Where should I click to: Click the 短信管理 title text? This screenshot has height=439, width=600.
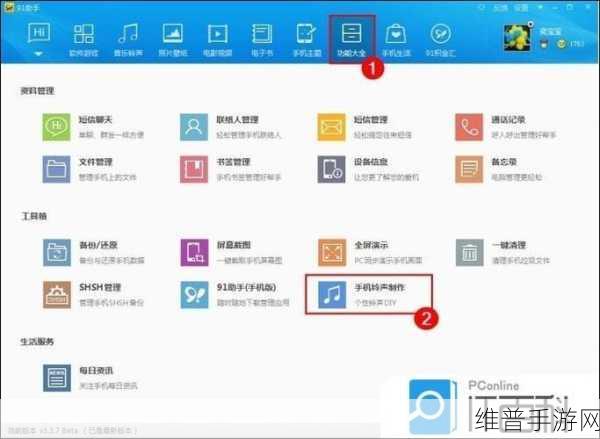371,120
